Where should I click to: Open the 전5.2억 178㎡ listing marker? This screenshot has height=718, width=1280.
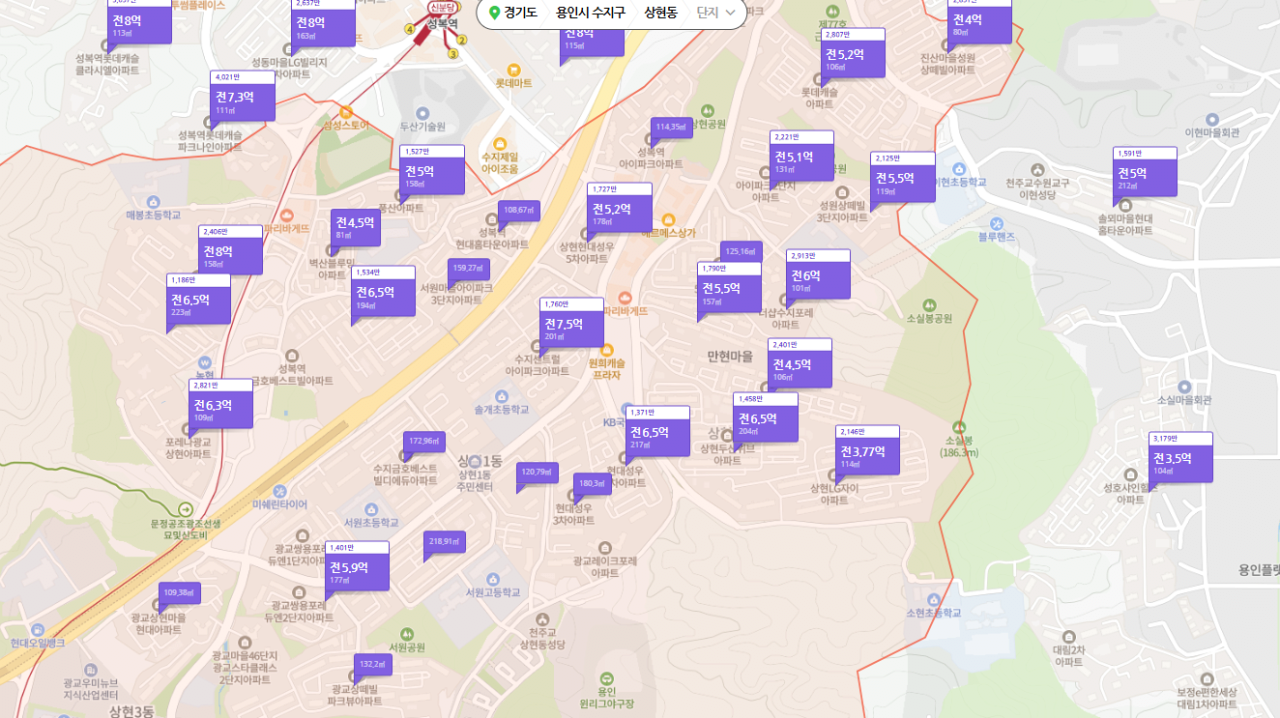[620, 207]
